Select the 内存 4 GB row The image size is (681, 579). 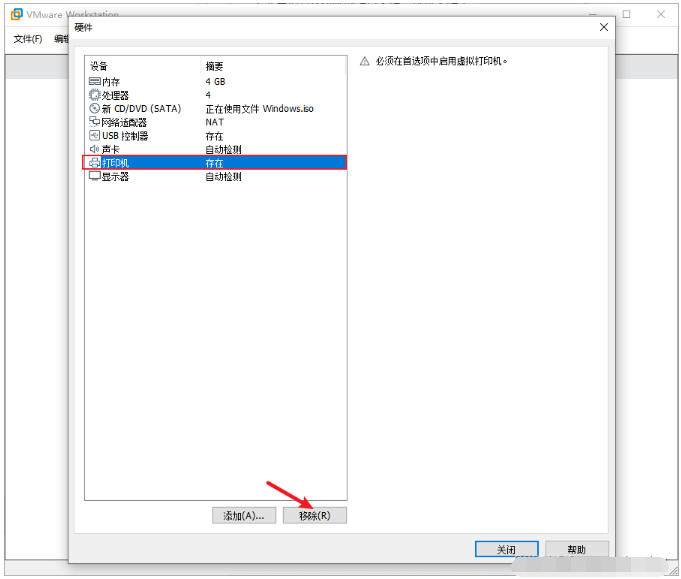tap(215, 82)
